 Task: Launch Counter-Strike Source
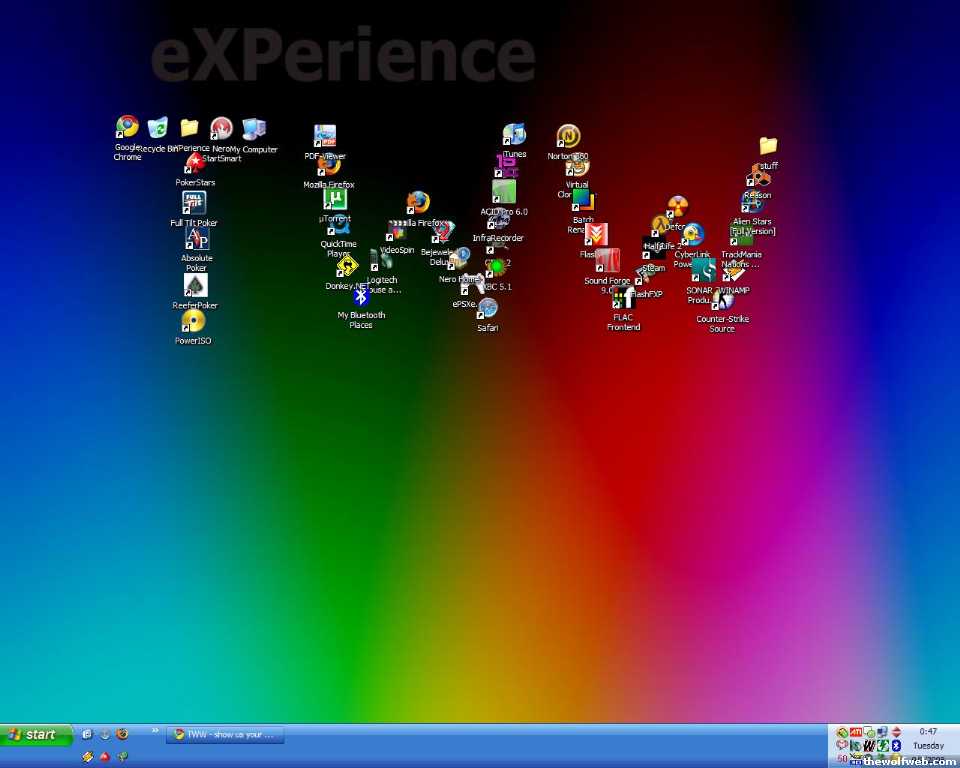(723, 301)
